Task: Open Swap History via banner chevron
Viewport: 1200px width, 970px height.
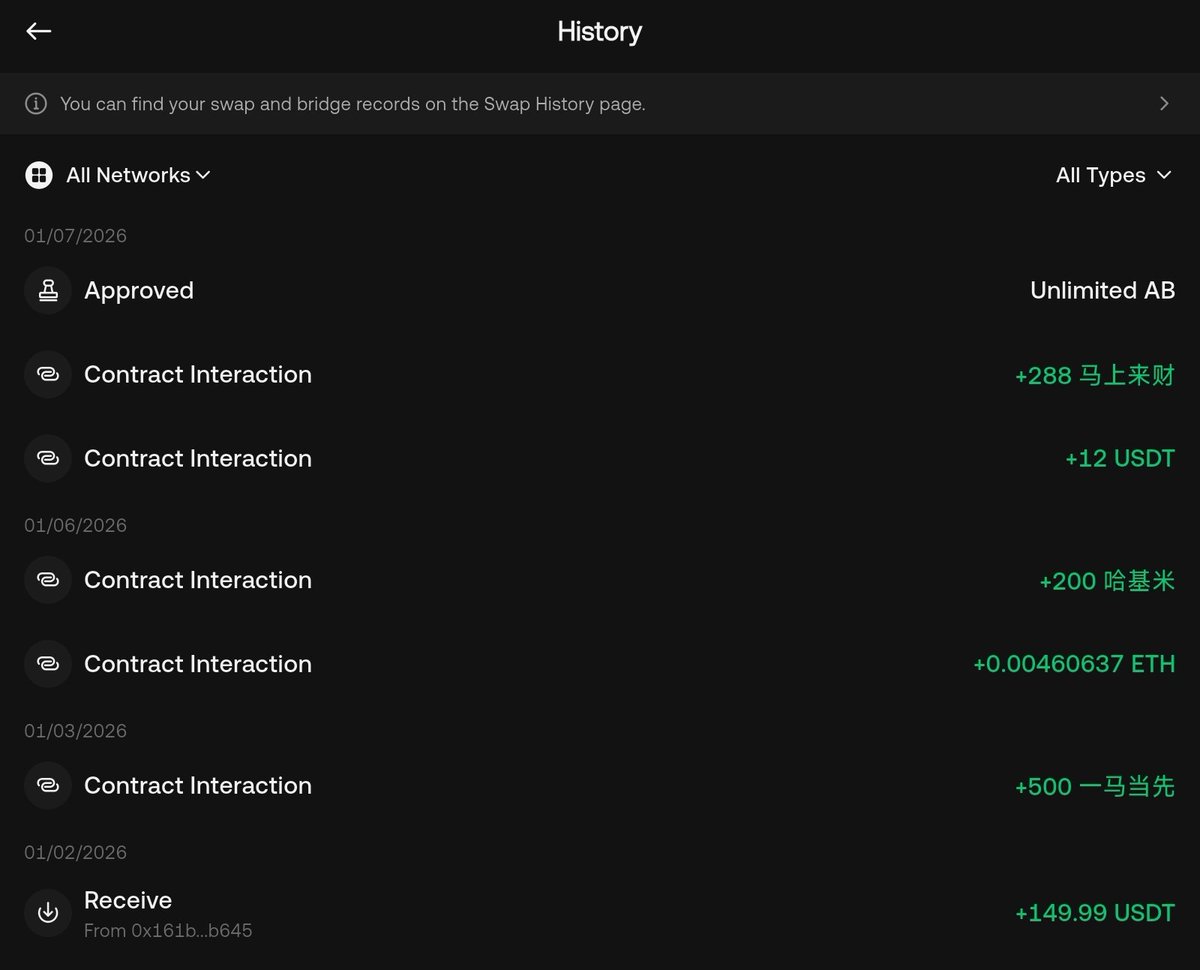Action: pyautogui.click(x=1164, y=104)
